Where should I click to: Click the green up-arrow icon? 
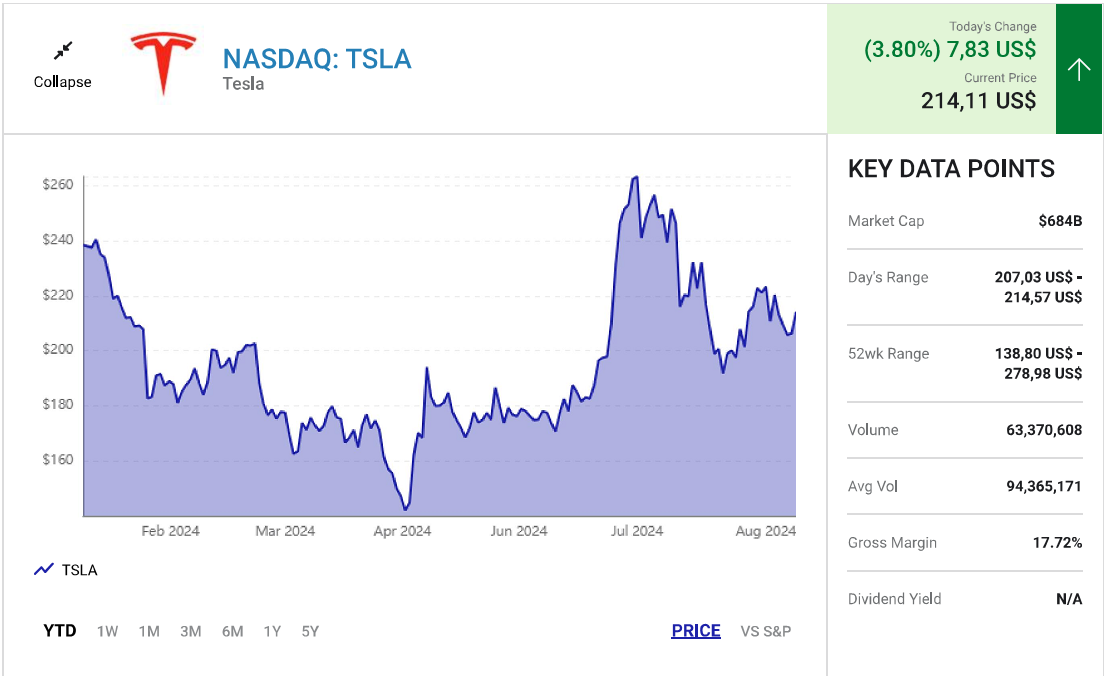click(x=1078, y=69)
